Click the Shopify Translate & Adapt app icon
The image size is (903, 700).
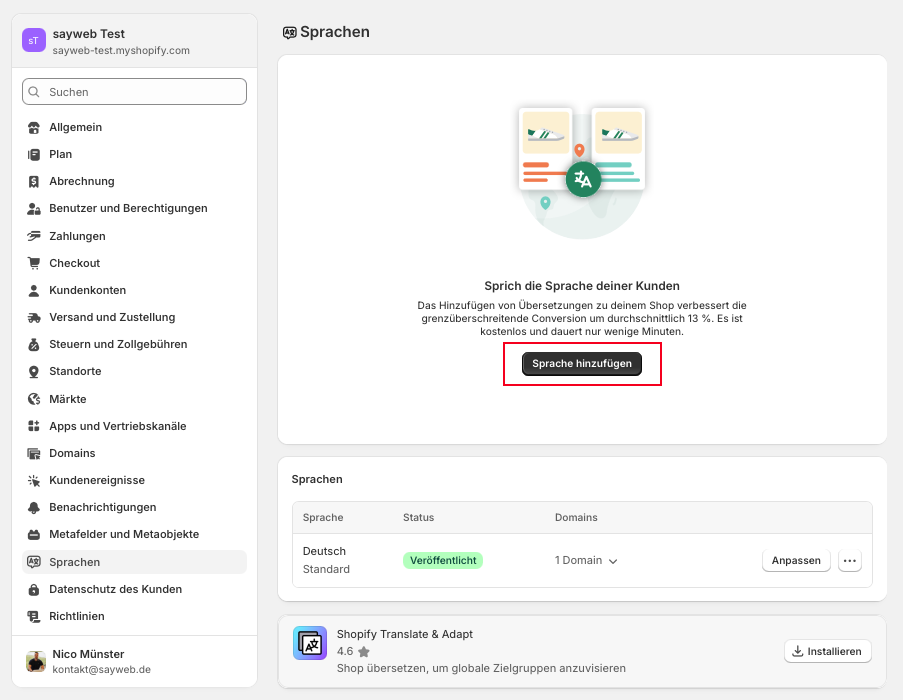pyautogui.click(x=310, y=643)
